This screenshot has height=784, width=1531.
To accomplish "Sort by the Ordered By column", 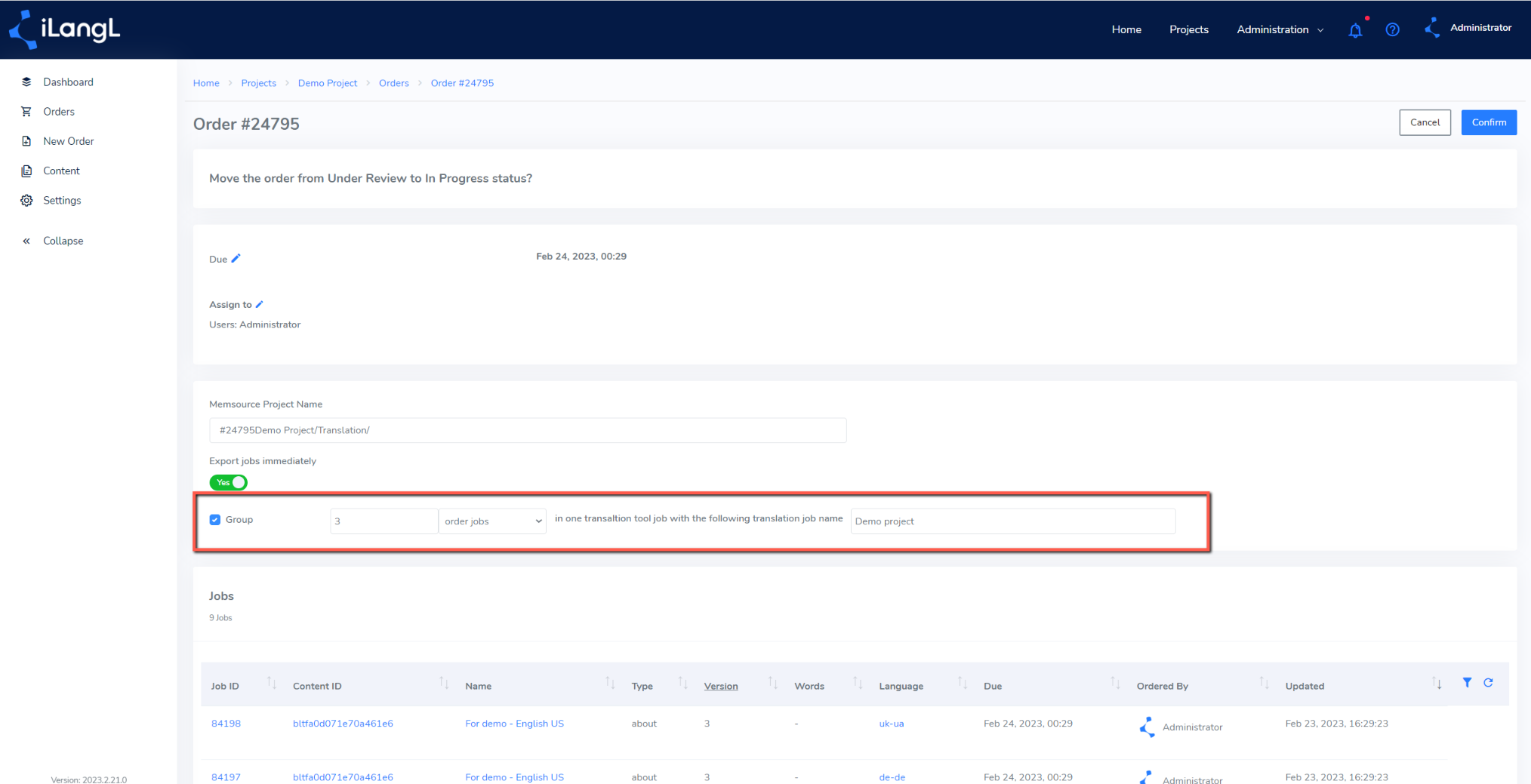I will (x=1264, y=683).
